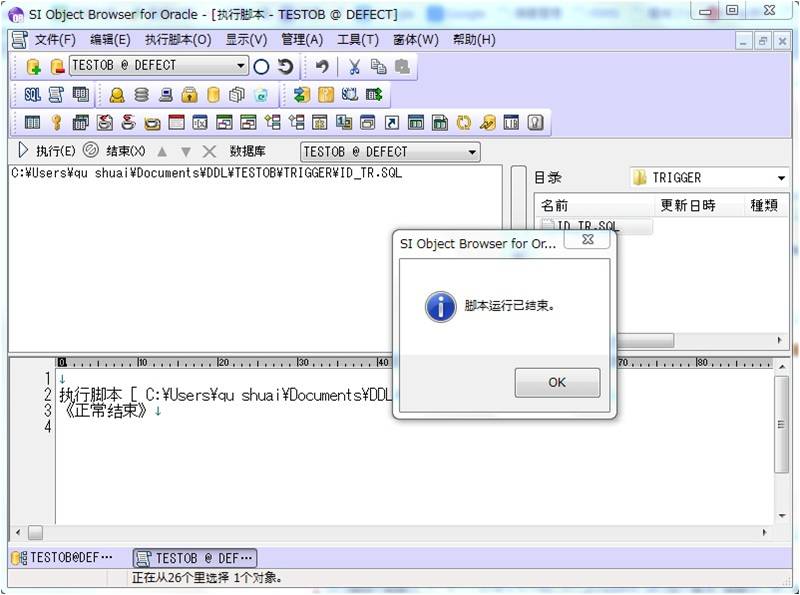Click the shortcut arrow synonym icon
The image size is (800, 595).
(x=392, y=122)
